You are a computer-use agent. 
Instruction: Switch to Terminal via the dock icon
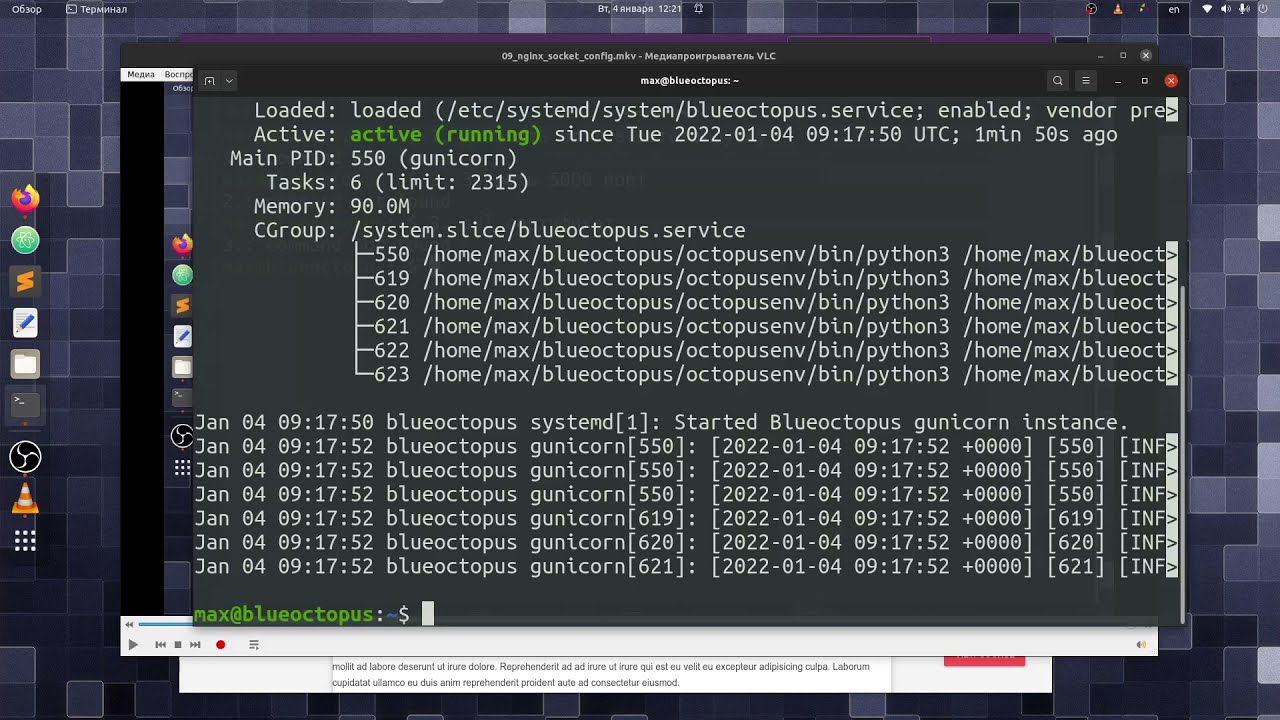point(25,405)
